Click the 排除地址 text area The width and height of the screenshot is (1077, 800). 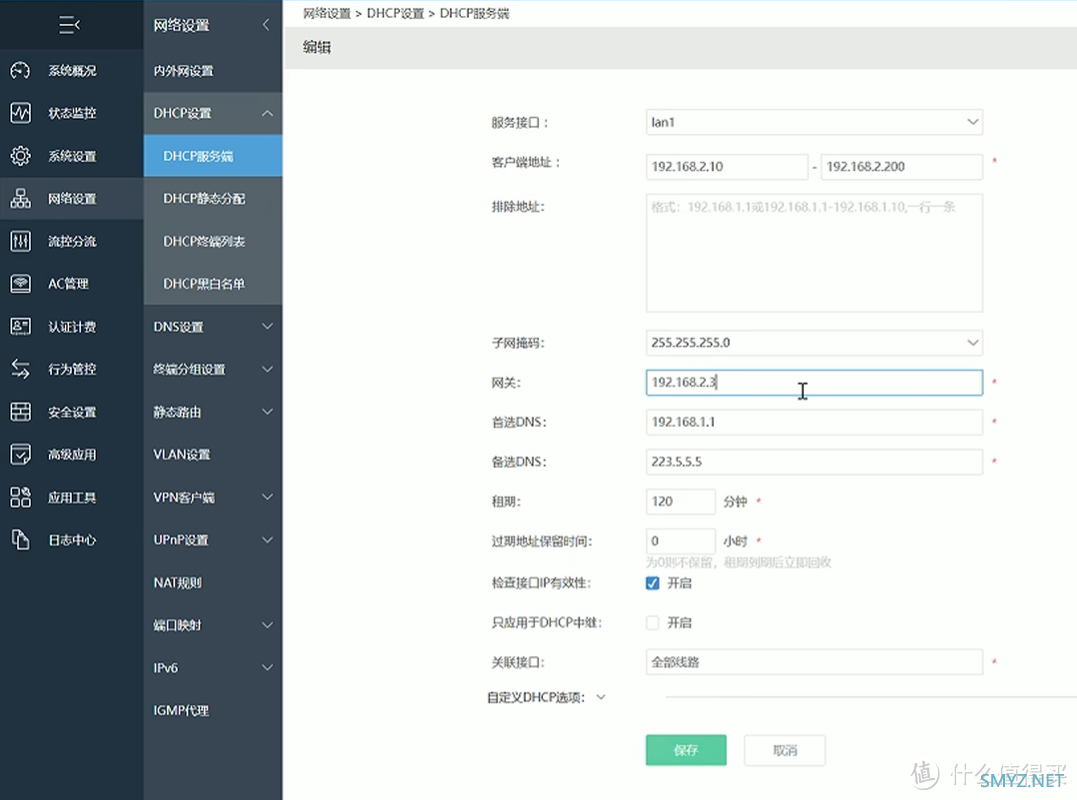814,253
